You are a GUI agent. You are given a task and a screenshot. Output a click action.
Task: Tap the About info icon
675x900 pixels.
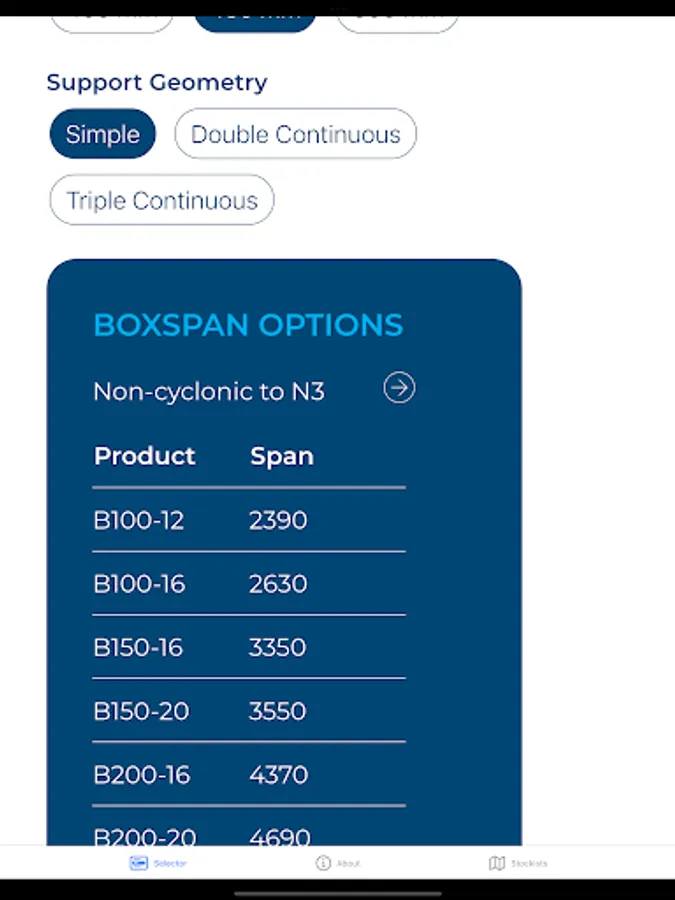pyautogui.click(x=323, y=863)
